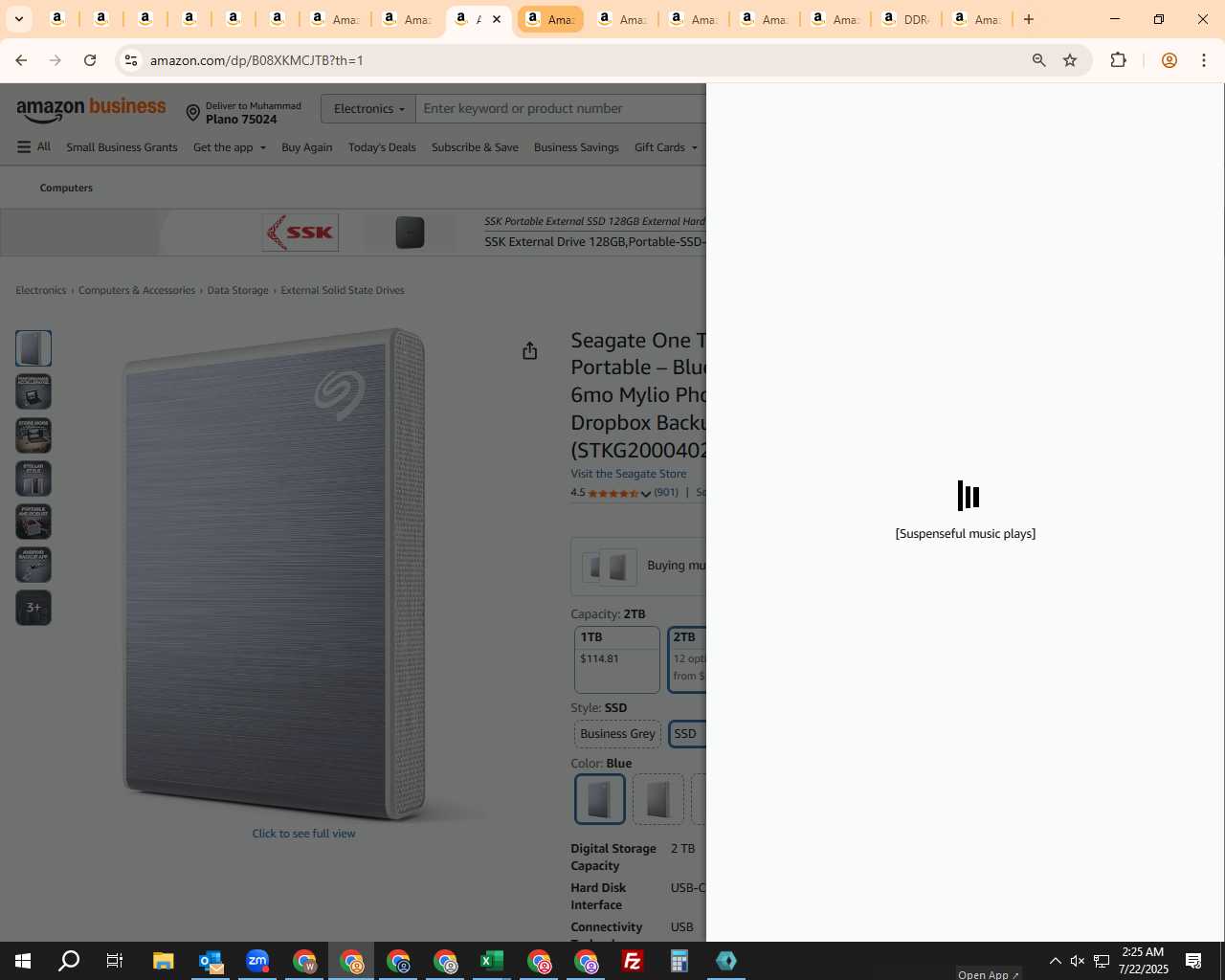Image resolution: width=1225 pixels, height=980 pixels.
Task: Open the Windows Start menu
Action: pyautogui.click(x=23, y=961)
